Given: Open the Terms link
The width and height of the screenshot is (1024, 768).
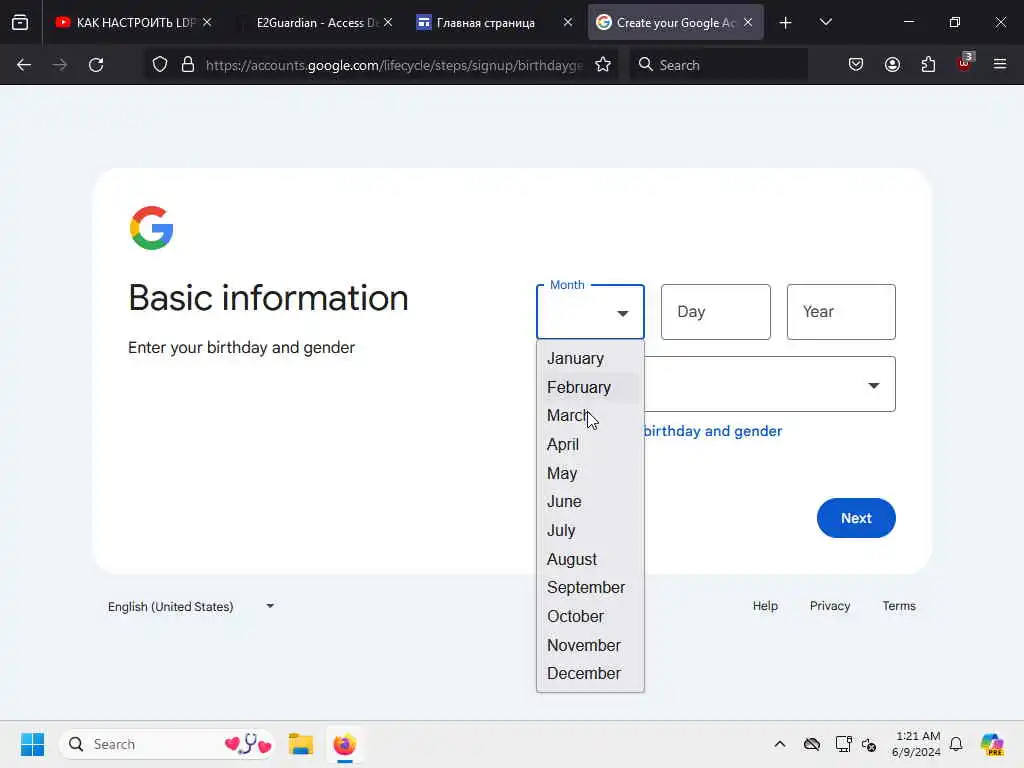Looking at the screenshot, I should 899,606.
